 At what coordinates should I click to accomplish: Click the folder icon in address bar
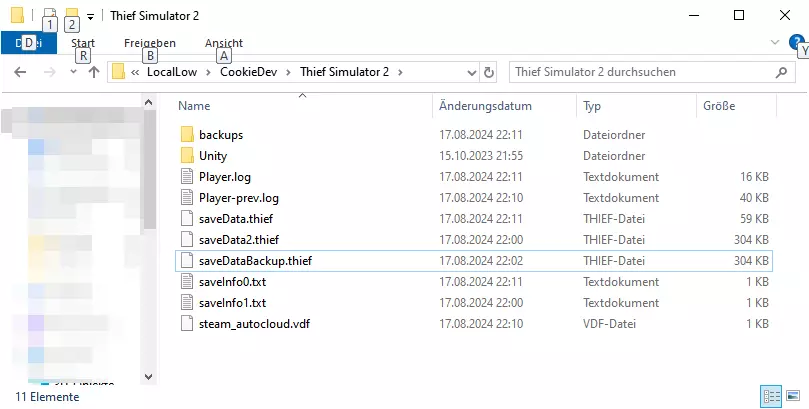click(119, 72)
